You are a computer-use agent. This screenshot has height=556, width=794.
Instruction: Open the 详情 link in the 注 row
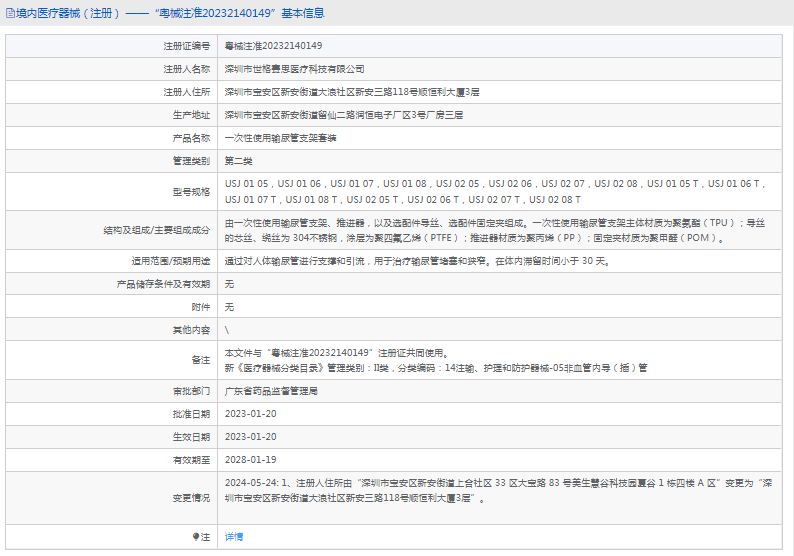[x=233, y=537]
